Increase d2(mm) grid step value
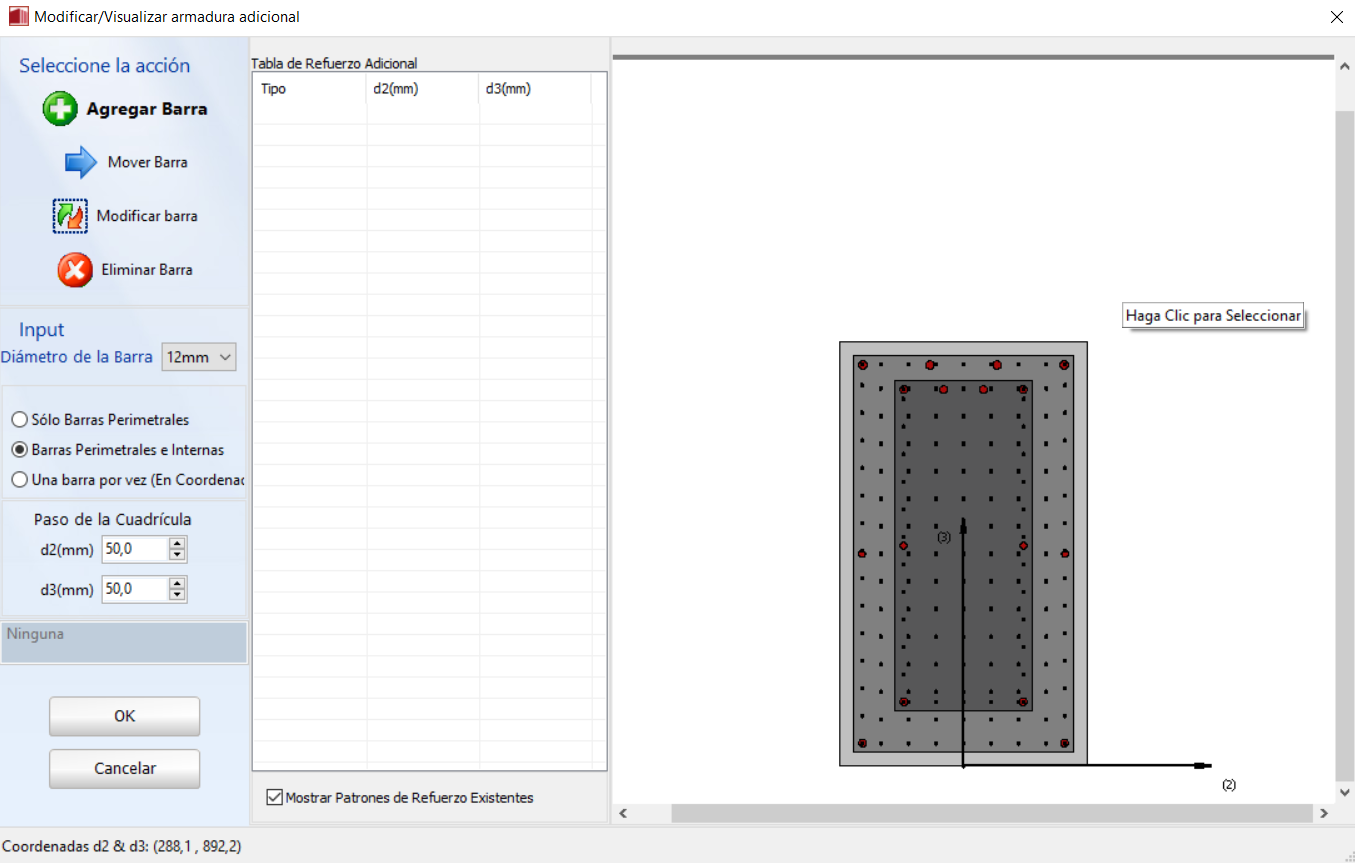This screenshot has width=1355, height=863. (x=178, y=544)
